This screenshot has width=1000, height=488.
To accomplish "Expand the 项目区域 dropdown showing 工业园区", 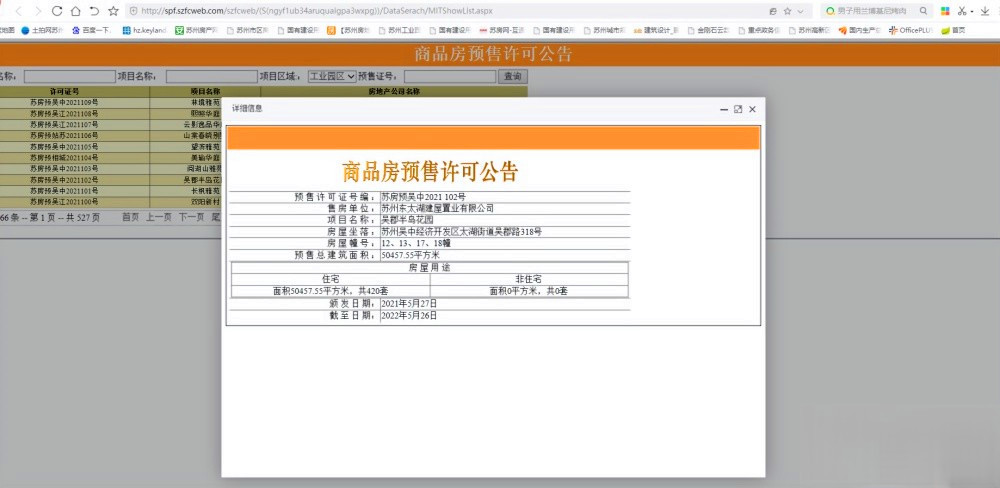I will point(331,76).
